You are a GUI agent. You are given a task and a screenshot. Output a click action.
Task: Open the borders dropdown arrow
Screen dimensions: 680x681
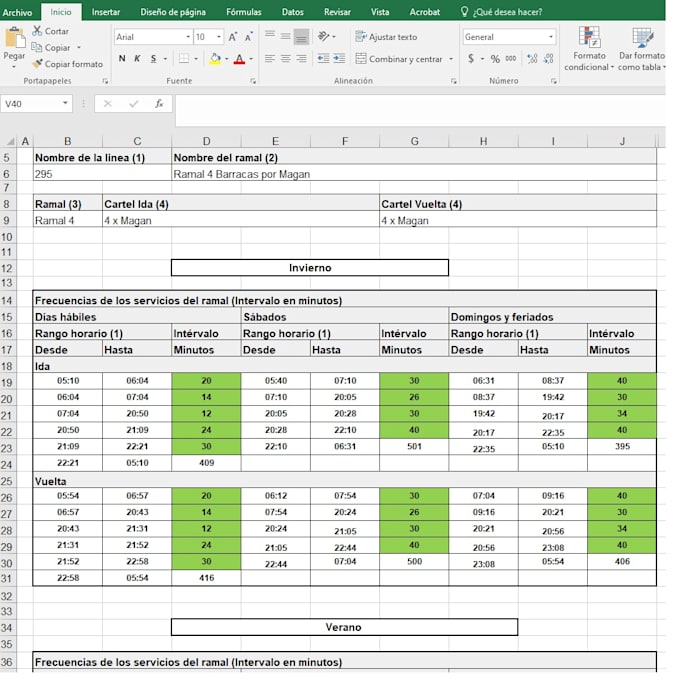[x=196, y=59]
